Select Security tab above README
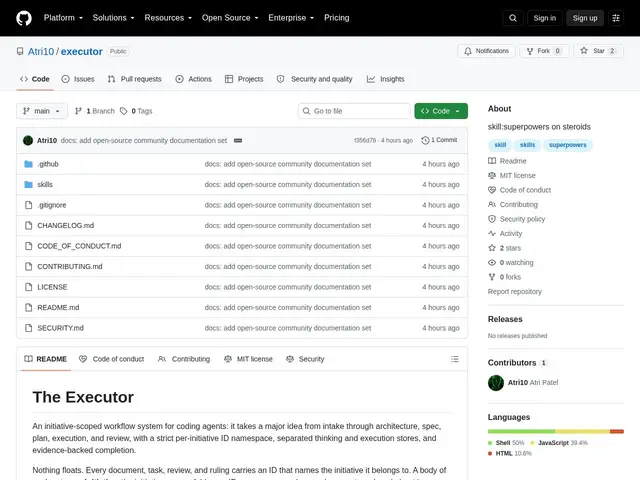The height and width of the screenshot is (480, 640). [305, 359]
